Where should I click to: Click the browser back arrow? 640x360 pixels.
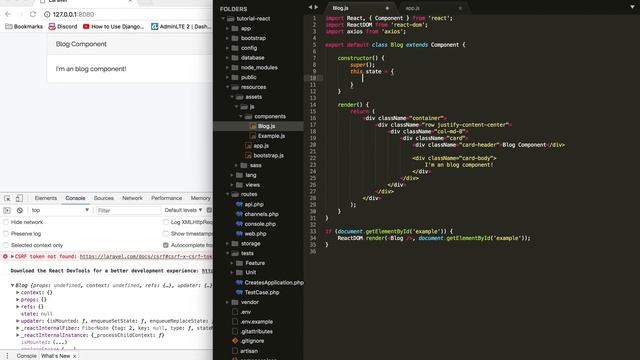8,14
